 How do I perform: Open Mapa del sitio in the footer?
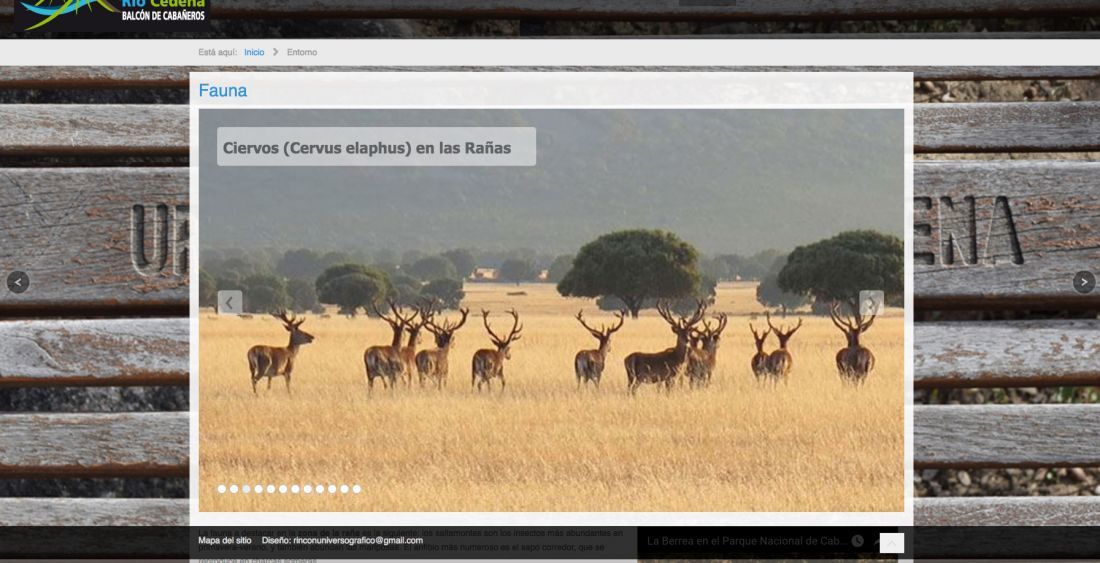[224, 541]
